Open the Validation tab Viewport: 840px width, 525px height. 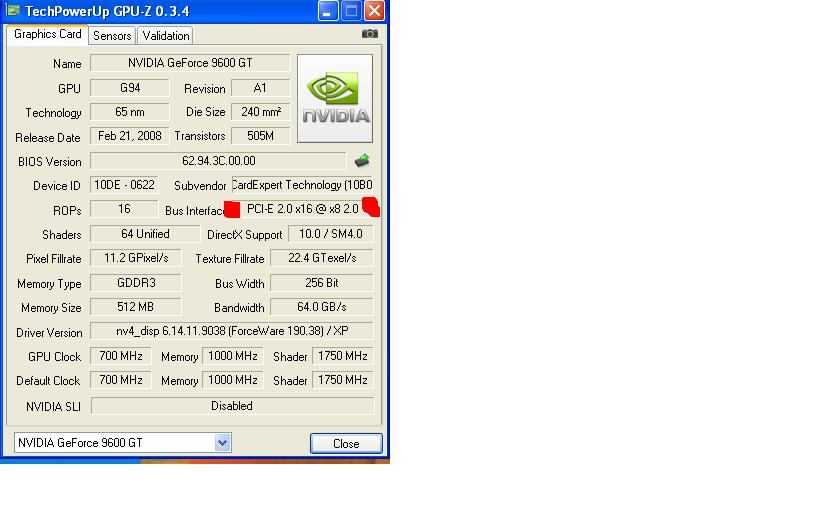[x=166, y=35]
